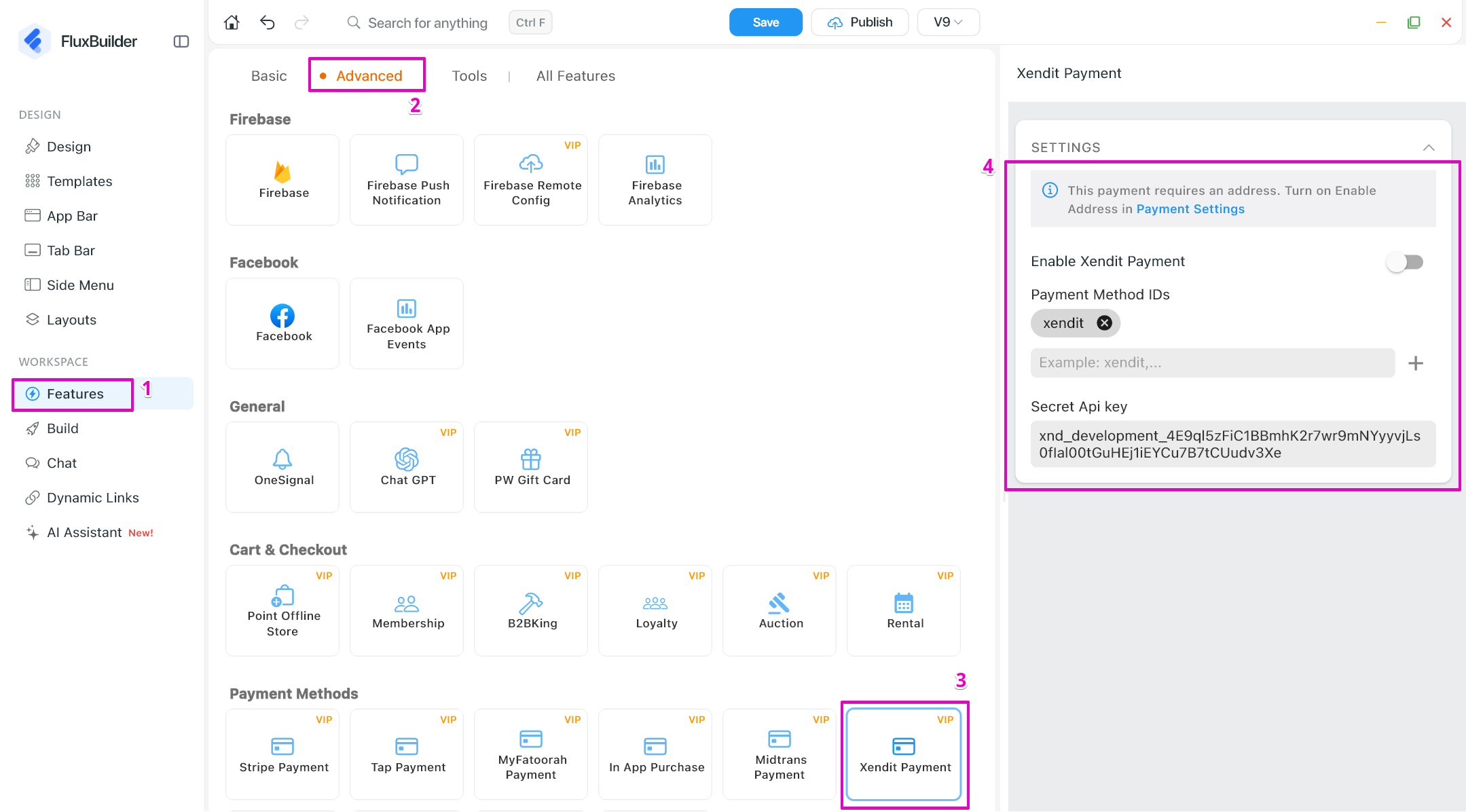Click the Save button
The height and width of the screenshot is (812, 1466).
766,22
